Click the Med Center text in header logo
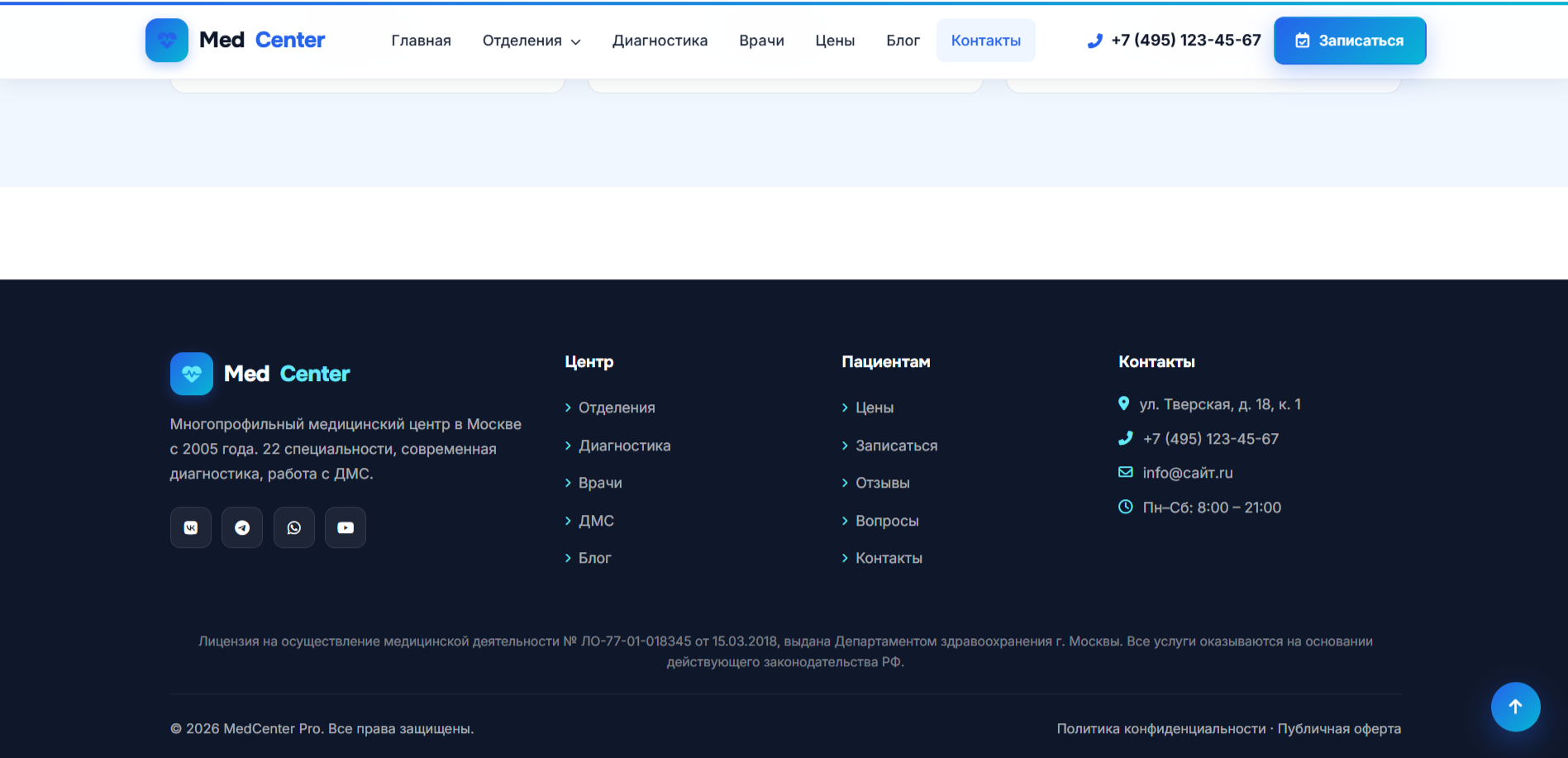This screenshot has width=1568, height=758. point(262,41)
